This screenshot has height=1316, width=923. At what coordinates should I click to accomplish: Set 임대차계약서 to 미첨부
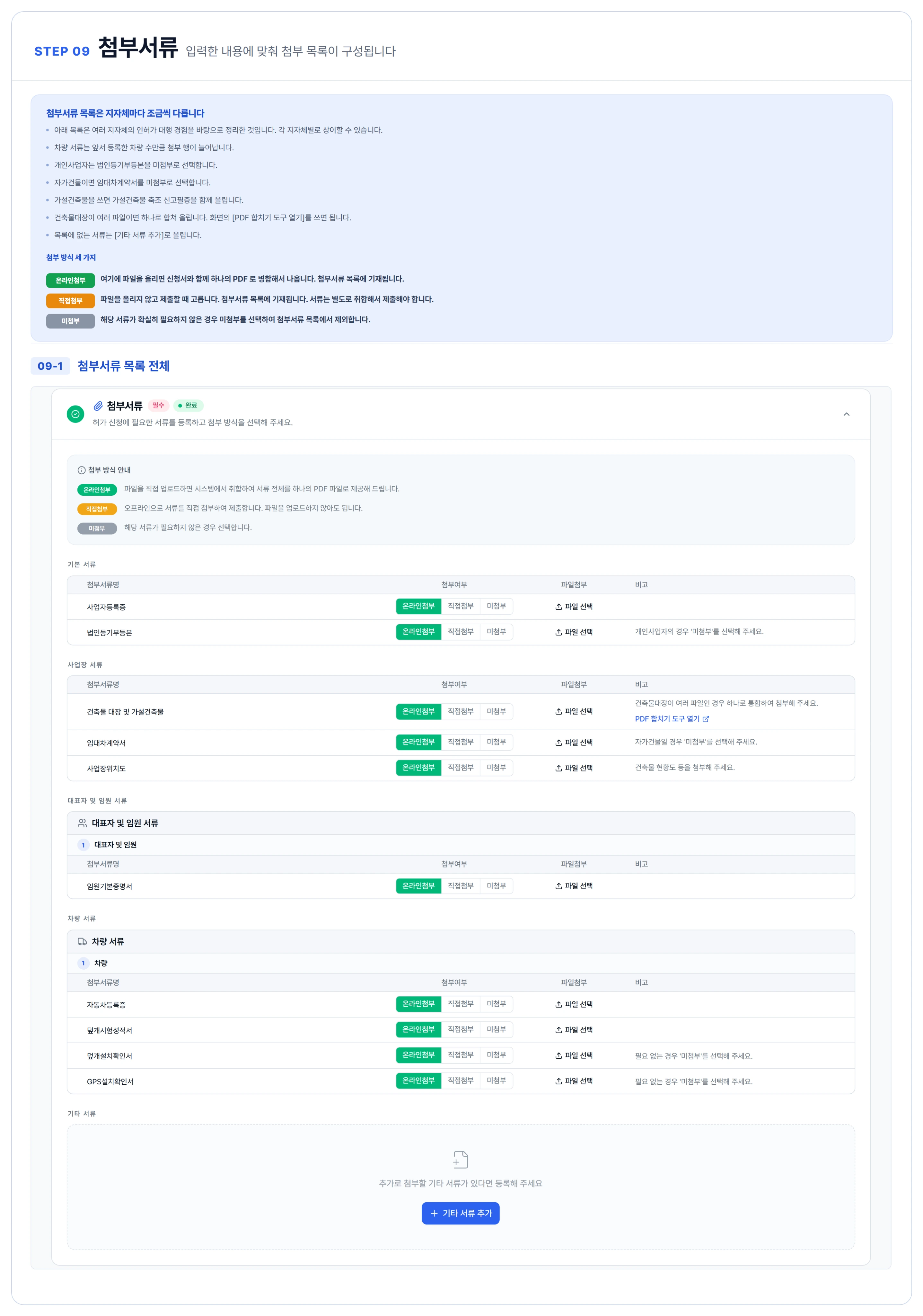(x=496, y=742)
